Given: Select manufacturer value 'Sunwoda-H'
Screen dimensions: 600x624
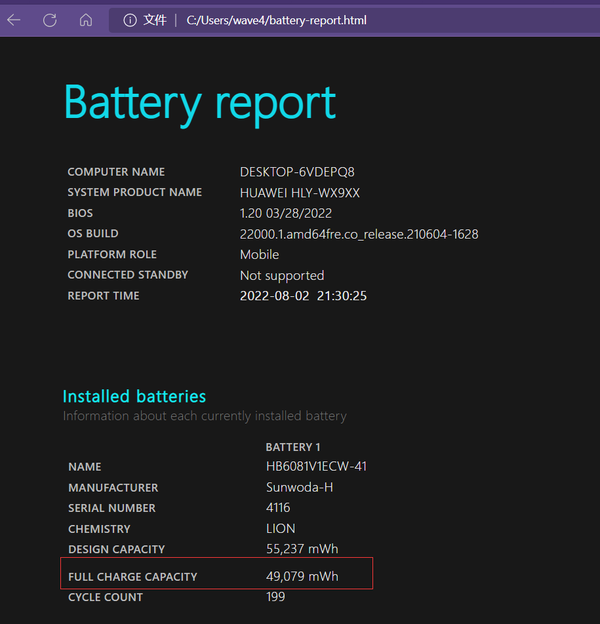Looking at the screenshot, I should click(x=300, y=487).
